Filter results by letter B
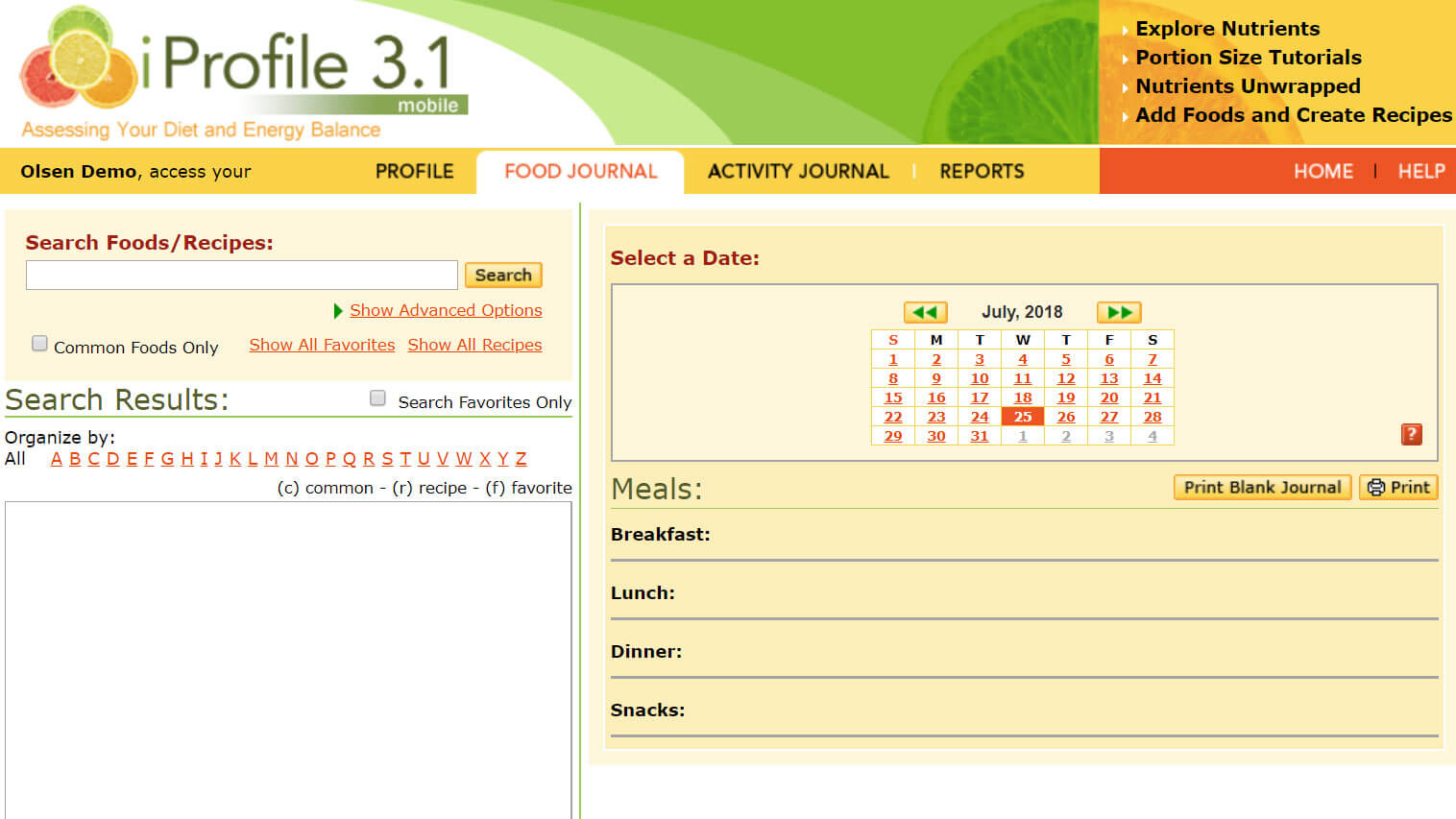1456x819 pixels. [75, 459]
